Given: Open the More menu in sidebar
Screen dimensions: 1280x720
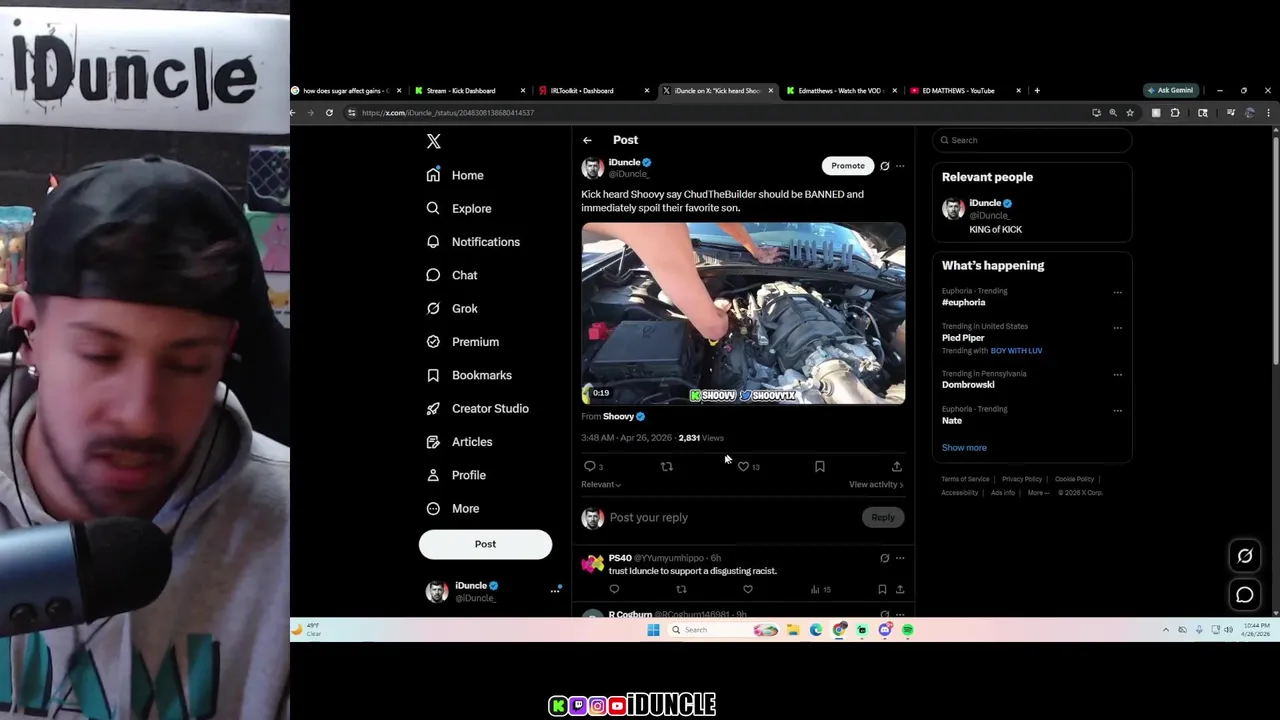Looking at the screenshot, I should click(453, 508).
